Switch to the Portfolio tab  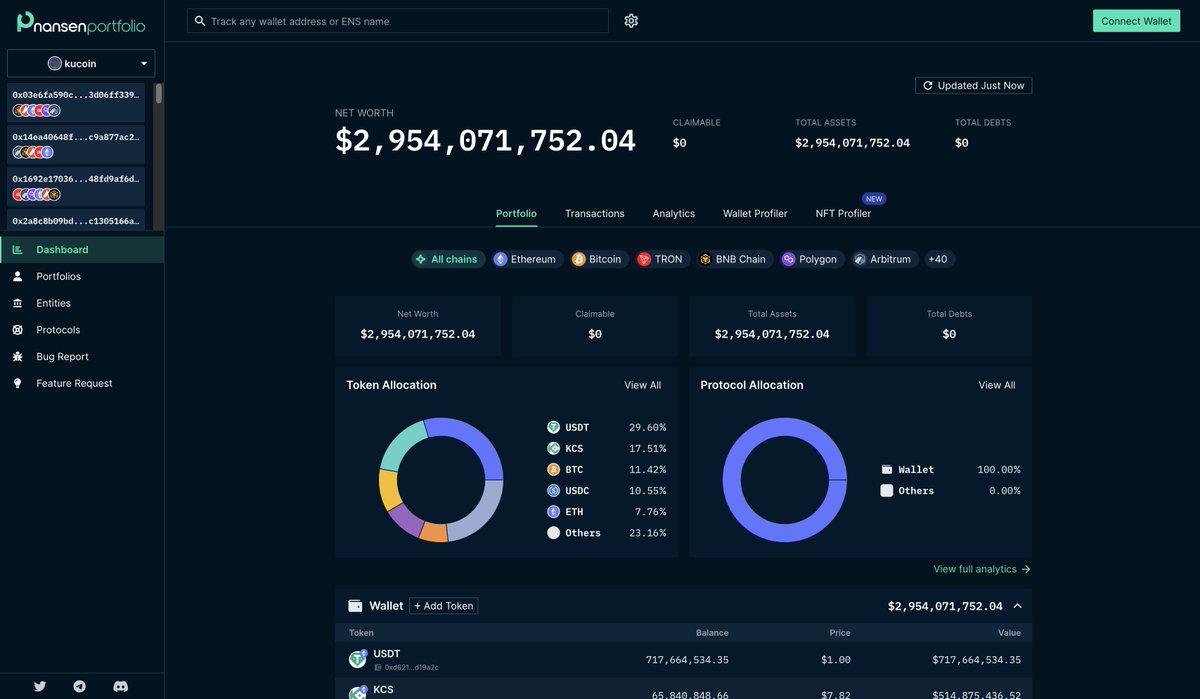tap(516, 213)
